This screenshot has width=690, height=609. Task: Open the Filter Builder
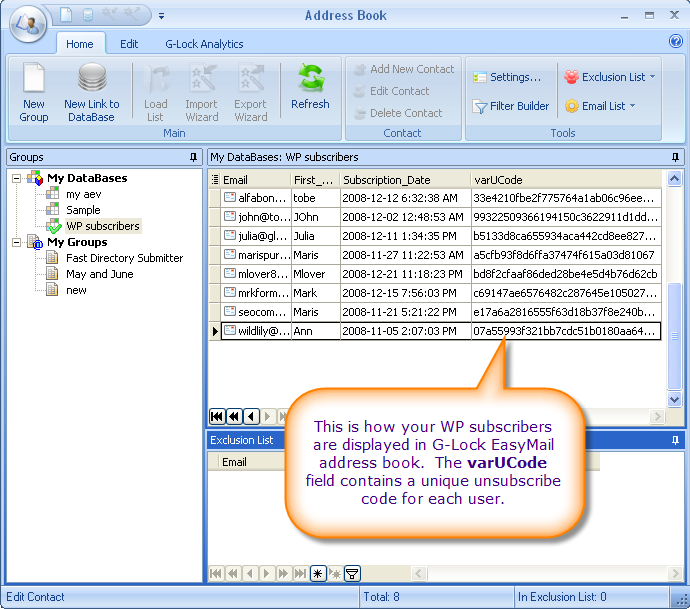tap(511, 106)
